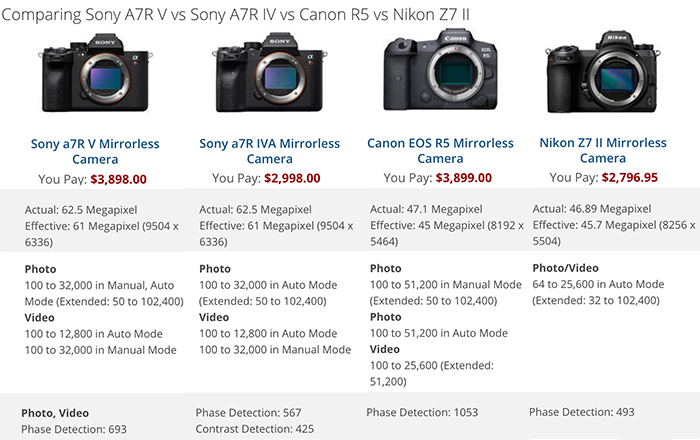Click the Photo/Video ISO heading for Nikon
The image size is (700, 440).
click(565, 268)
